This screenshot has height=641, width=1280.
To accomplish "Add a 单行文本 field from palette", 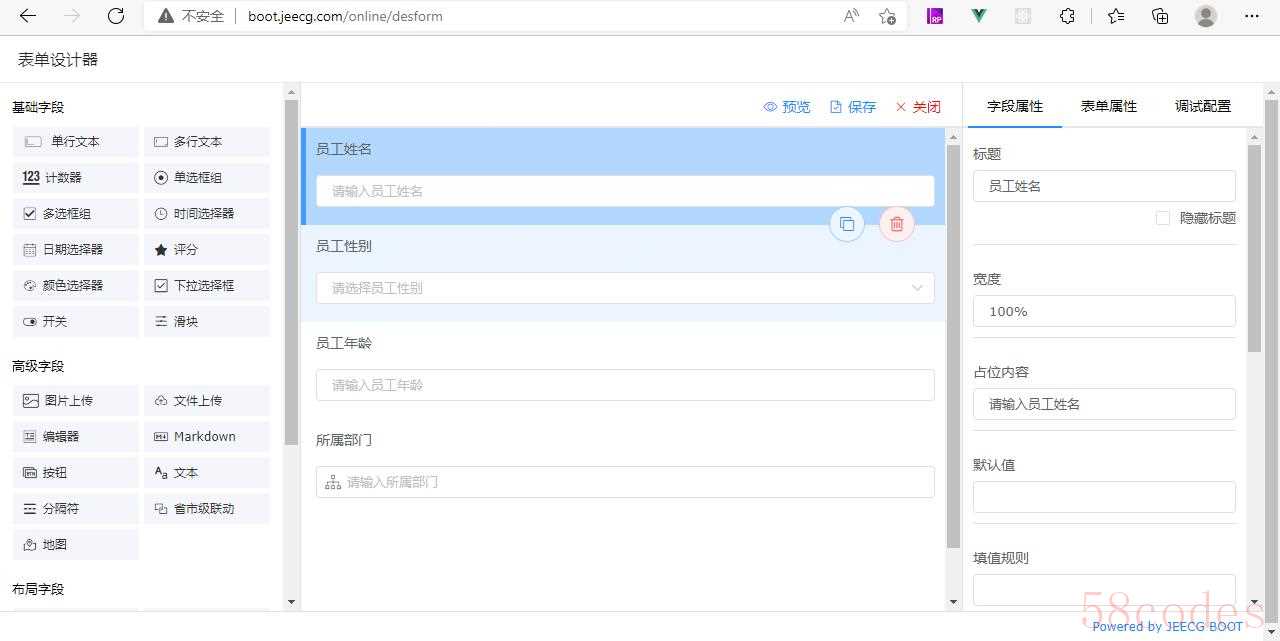I will point(76,142).
